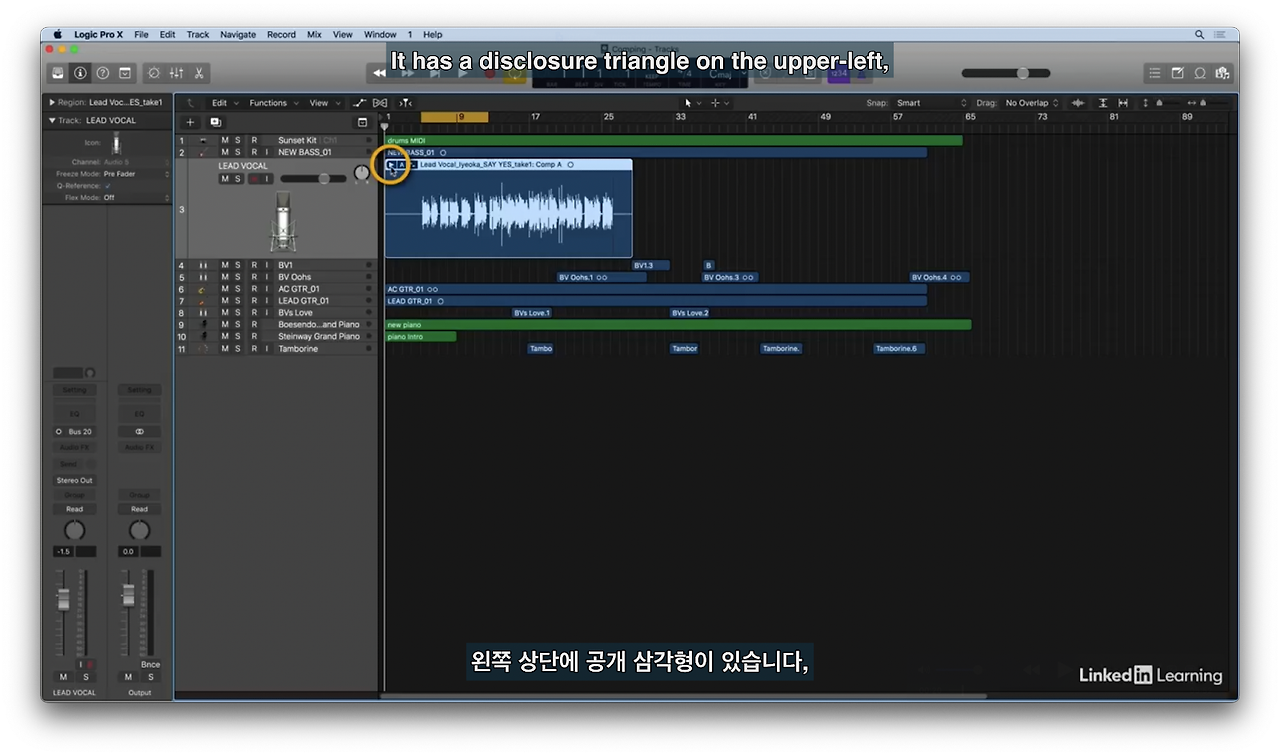Open the Loop Browser button
This screenshot has height=756, width=1280.
click(x=1200, y=73)
